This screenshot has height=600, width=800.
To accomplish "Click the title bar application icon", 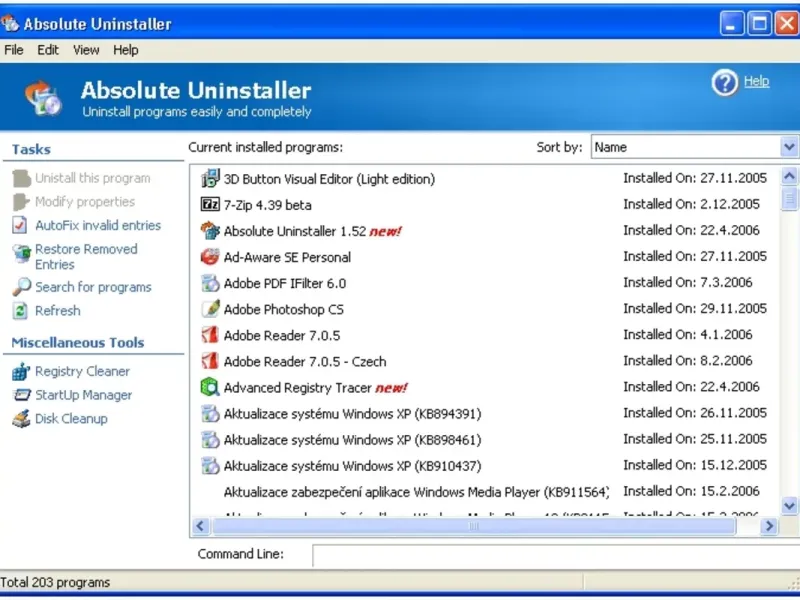I will click(x=10, y=23).
